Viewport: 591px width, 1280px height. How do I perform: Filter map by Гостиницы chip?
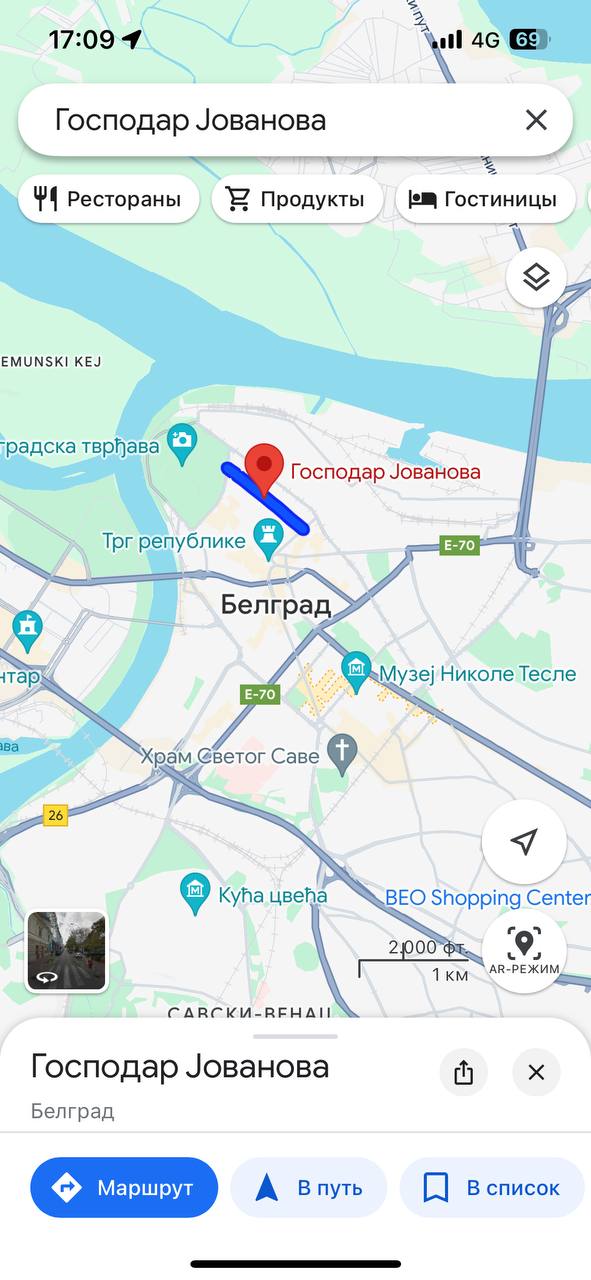[x=486, y=199]
